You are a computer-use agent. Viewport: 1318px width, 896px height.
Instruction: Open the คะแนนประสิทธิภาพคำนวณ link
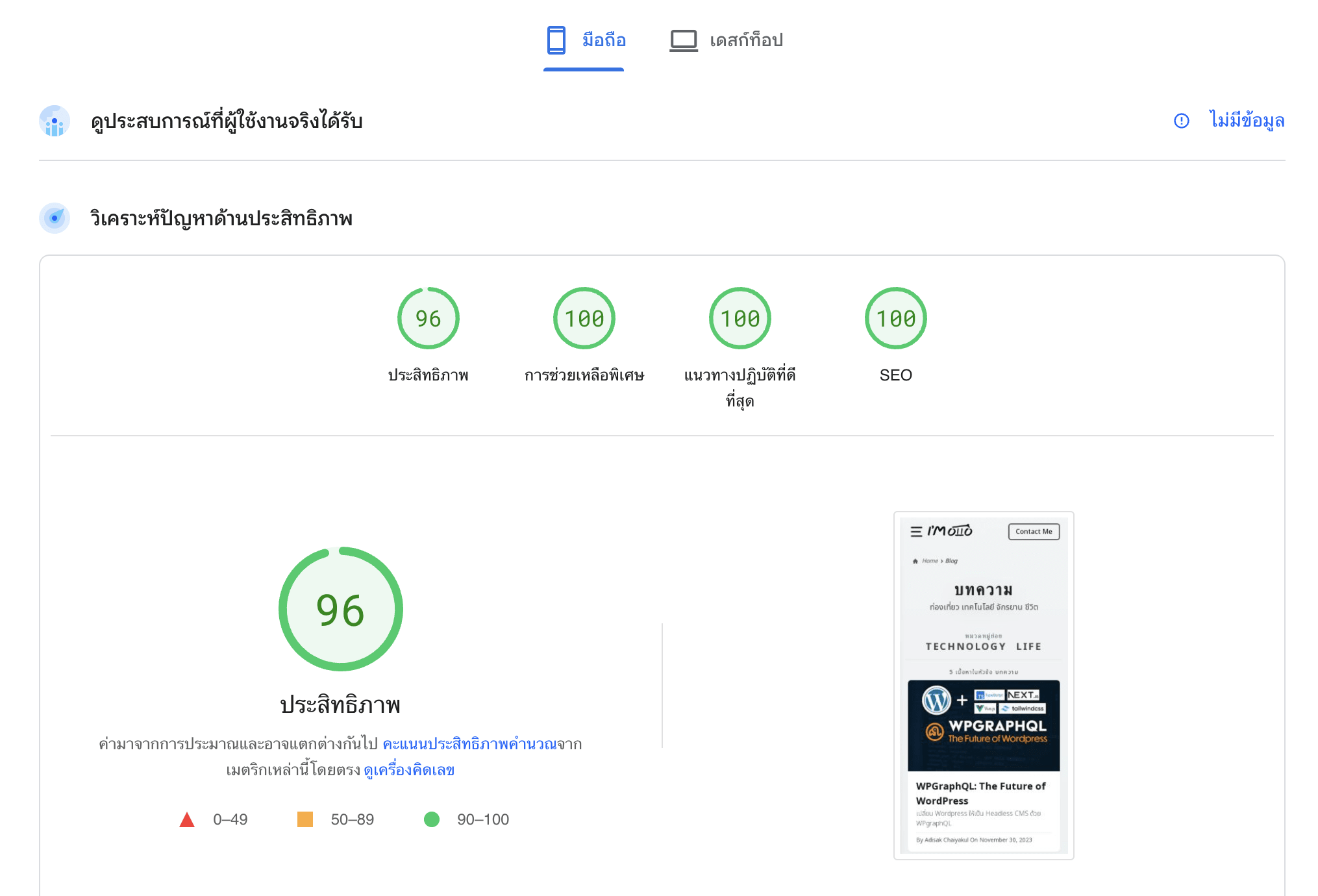click(469, 744)
